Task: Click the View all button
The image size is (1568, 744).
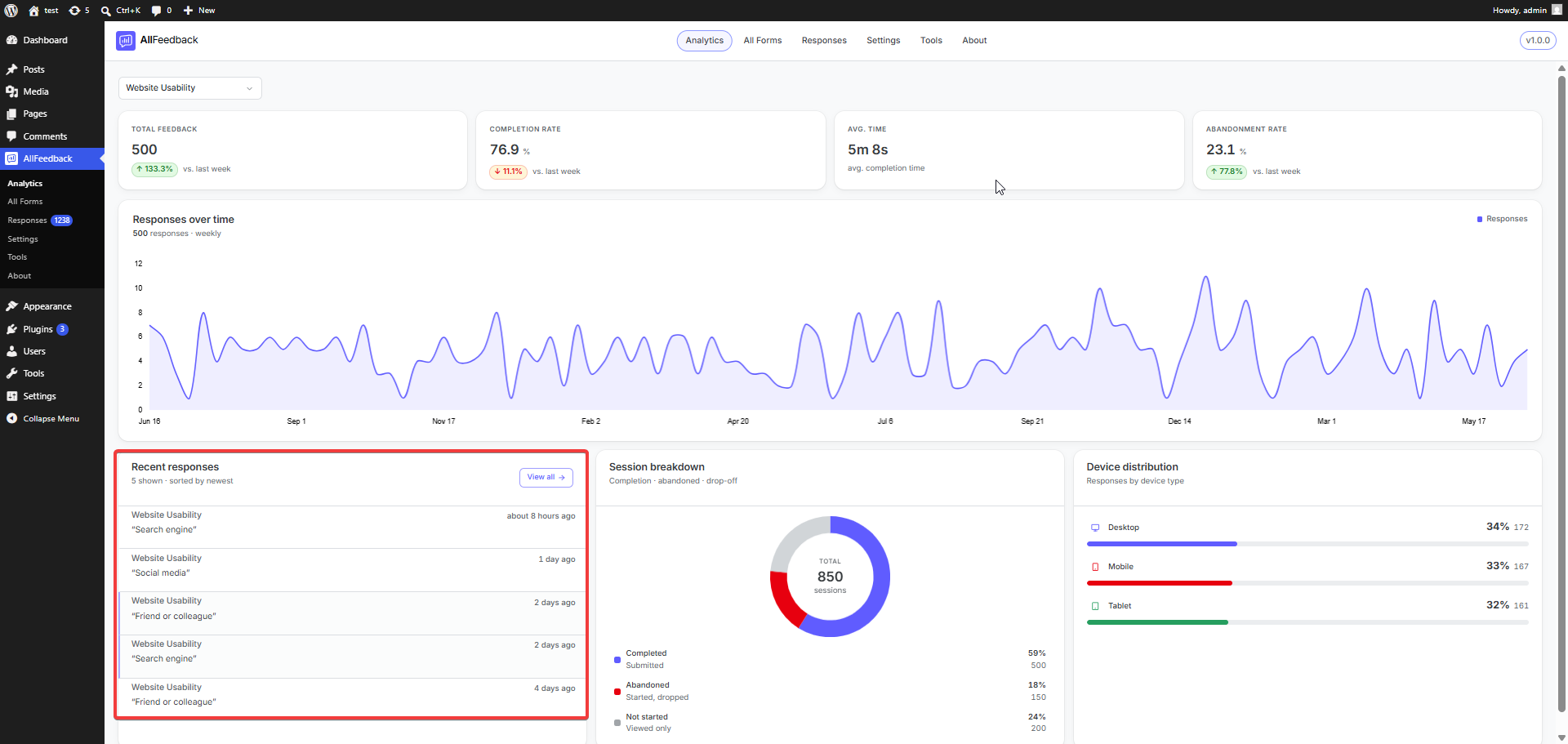Action: (546, 477)
